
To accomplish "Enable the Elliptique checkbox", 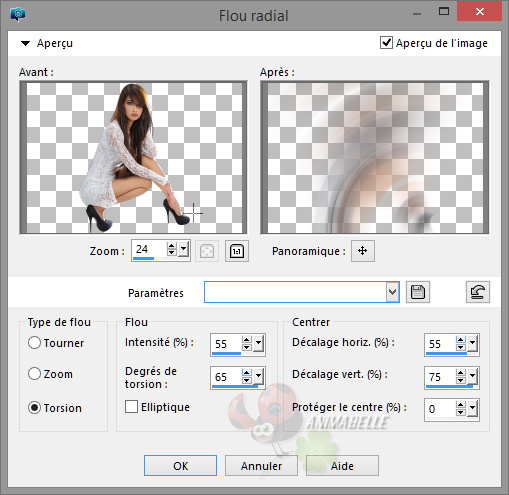I will point(131,407).
